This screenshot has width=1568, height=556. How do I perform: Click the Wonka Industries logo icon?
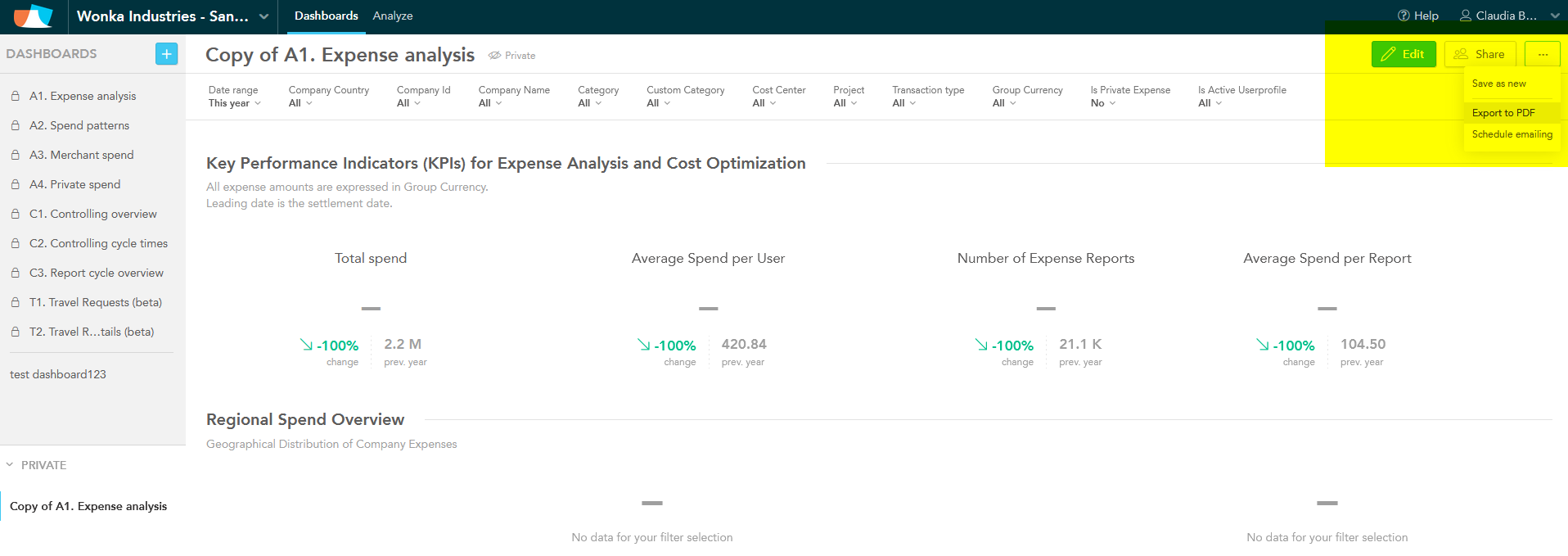(x=34, y=16)
